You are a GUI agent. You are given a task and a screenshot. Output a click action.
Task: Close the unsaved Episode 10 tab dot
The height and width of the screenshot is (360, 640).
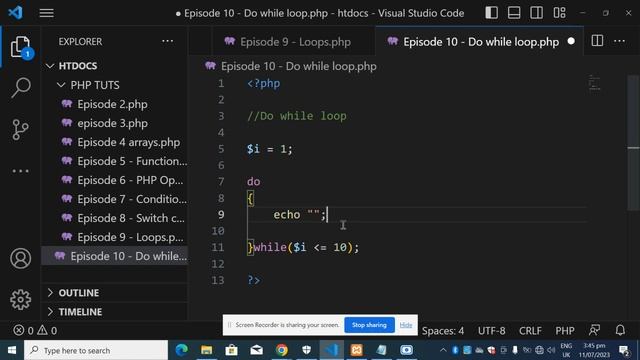pyautogui.click(x=571, y=41)
